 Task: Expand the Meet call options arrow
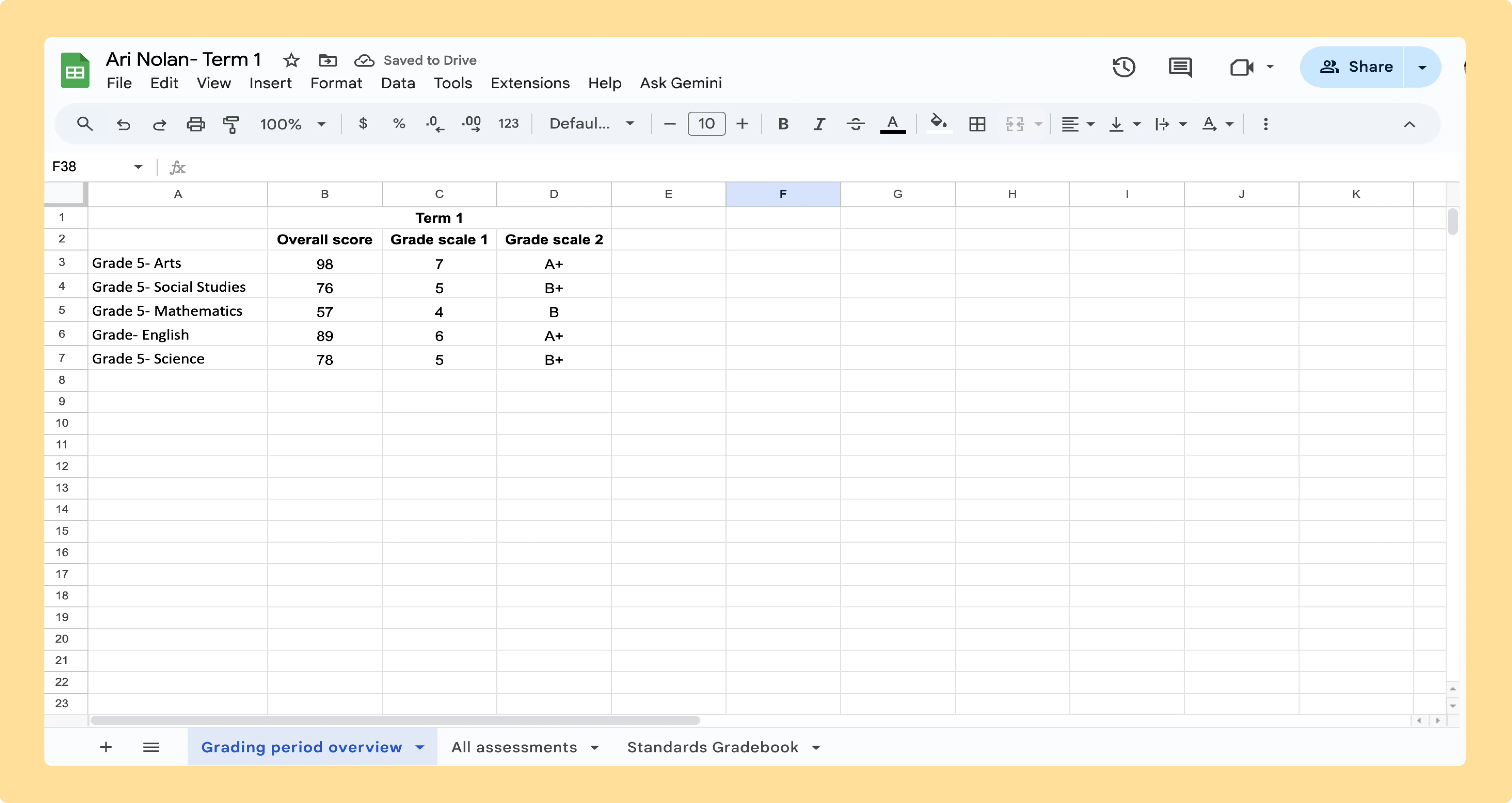tap(1270, 67)
